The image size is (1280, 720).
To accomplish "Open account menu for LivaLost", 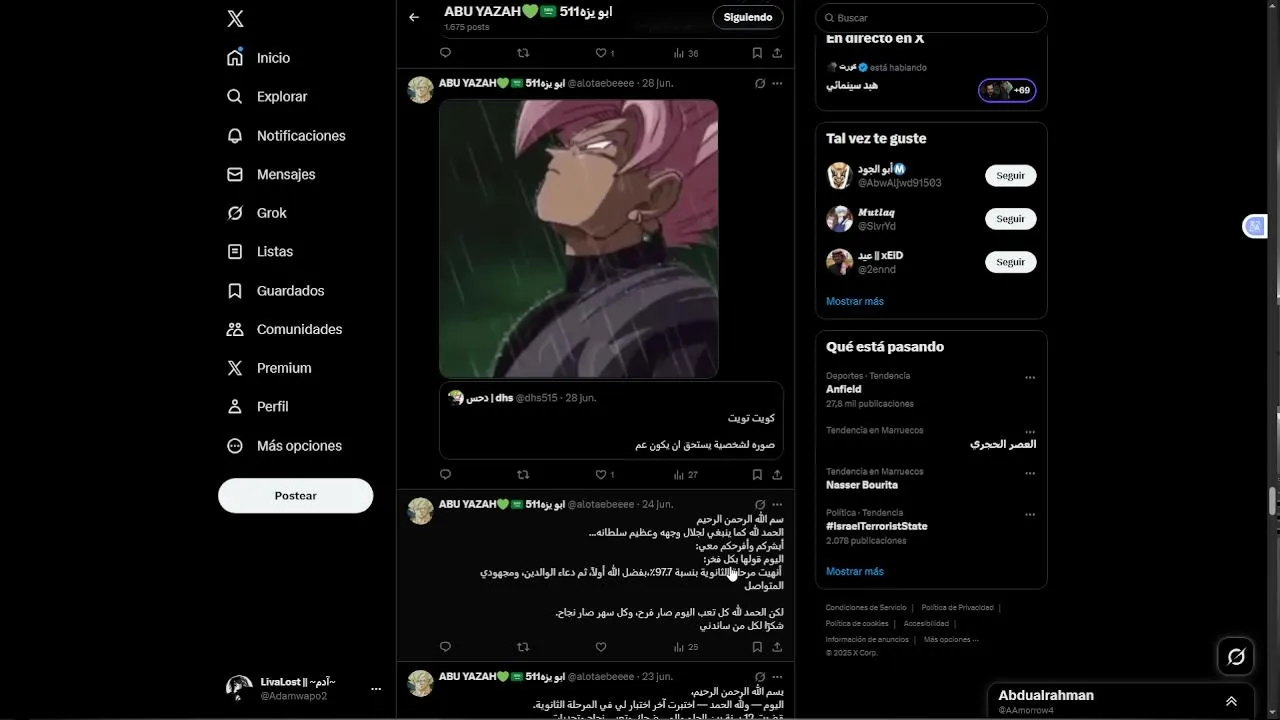I will [376, 689].
